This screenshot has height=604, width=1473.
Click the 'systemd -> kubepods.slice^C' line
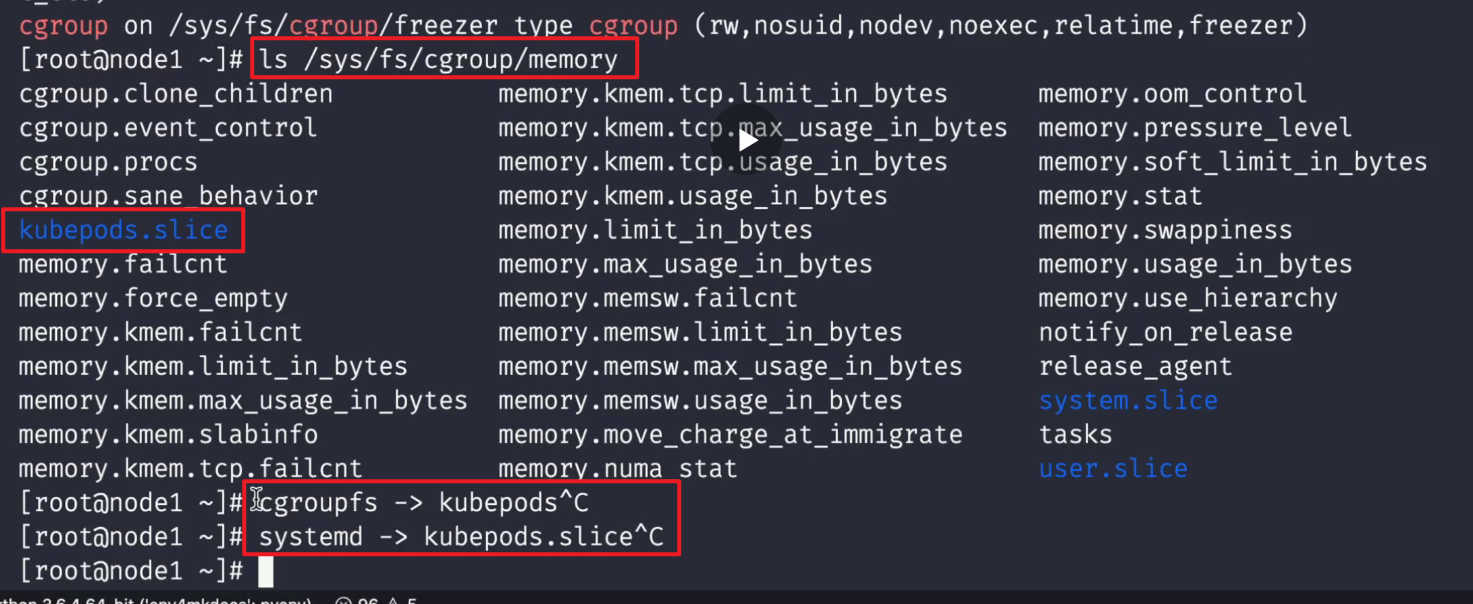coord(461,537)
